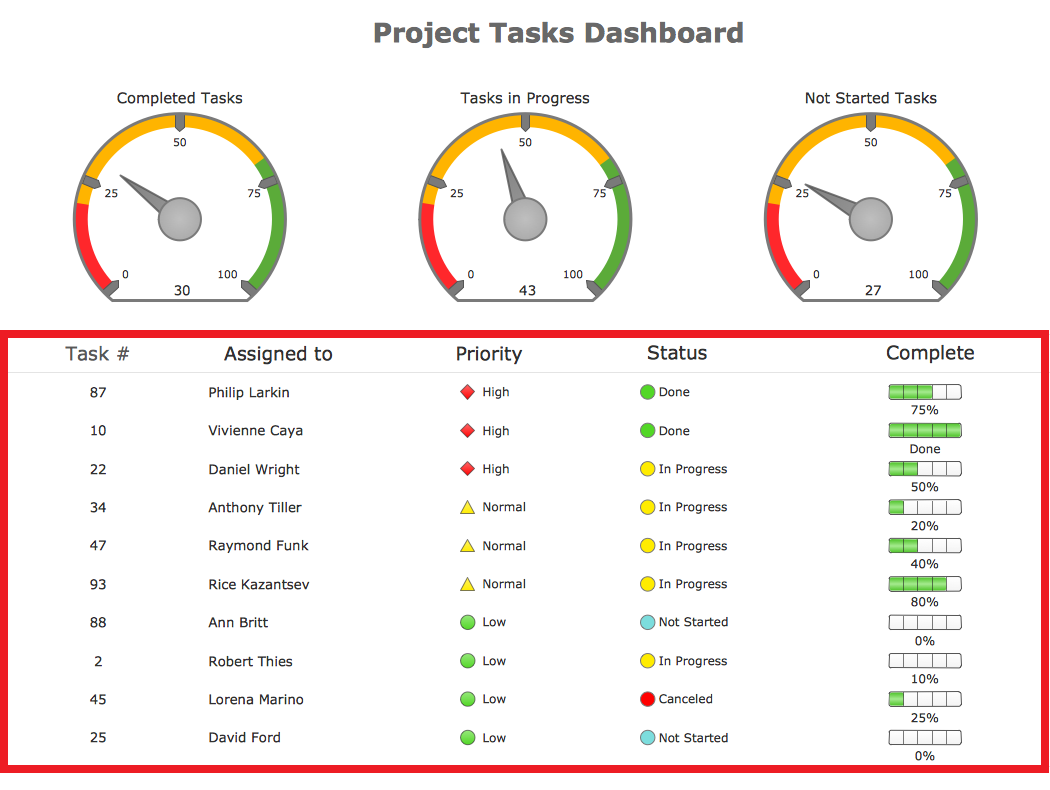Click the yellow triangle Normal priority icon for Anthony Tiller
The width and height of the screenshot is (1050, 790).
467,507
